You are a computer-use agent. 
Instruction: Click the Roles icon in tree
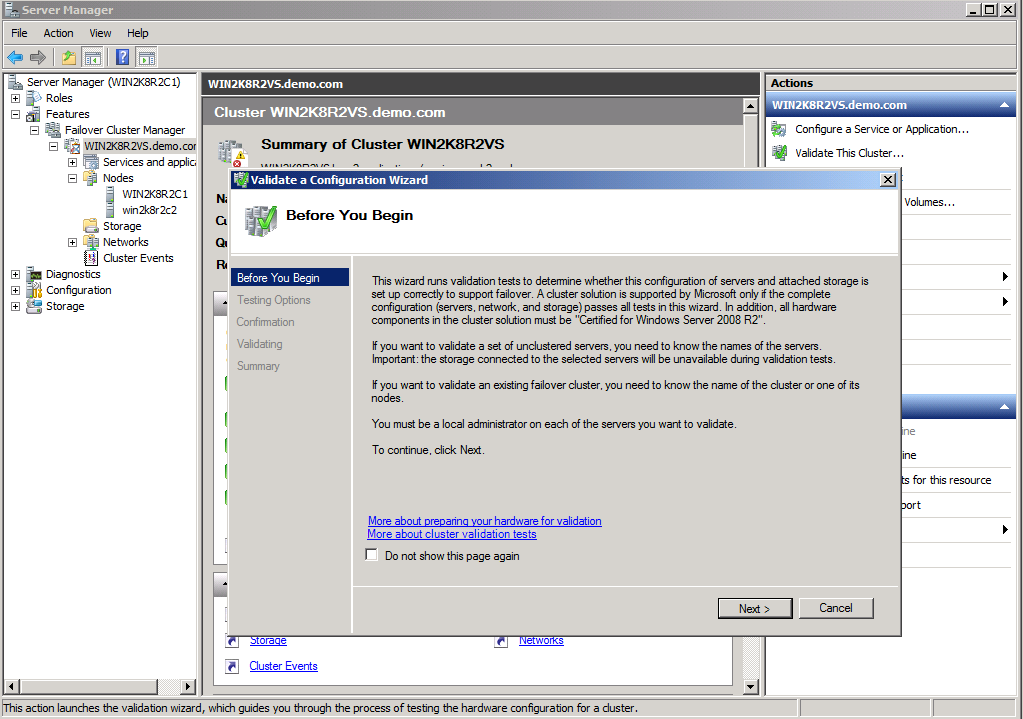34,98
